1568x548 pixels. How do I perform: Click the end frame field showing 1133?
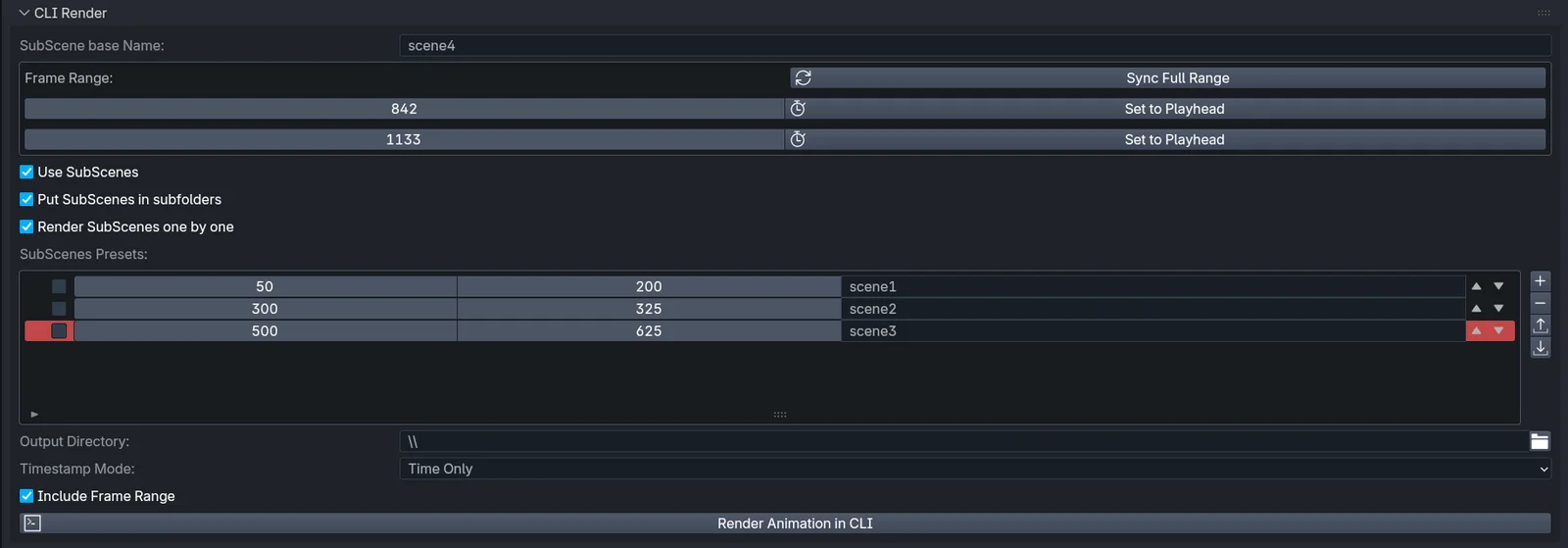pos(403,140)
